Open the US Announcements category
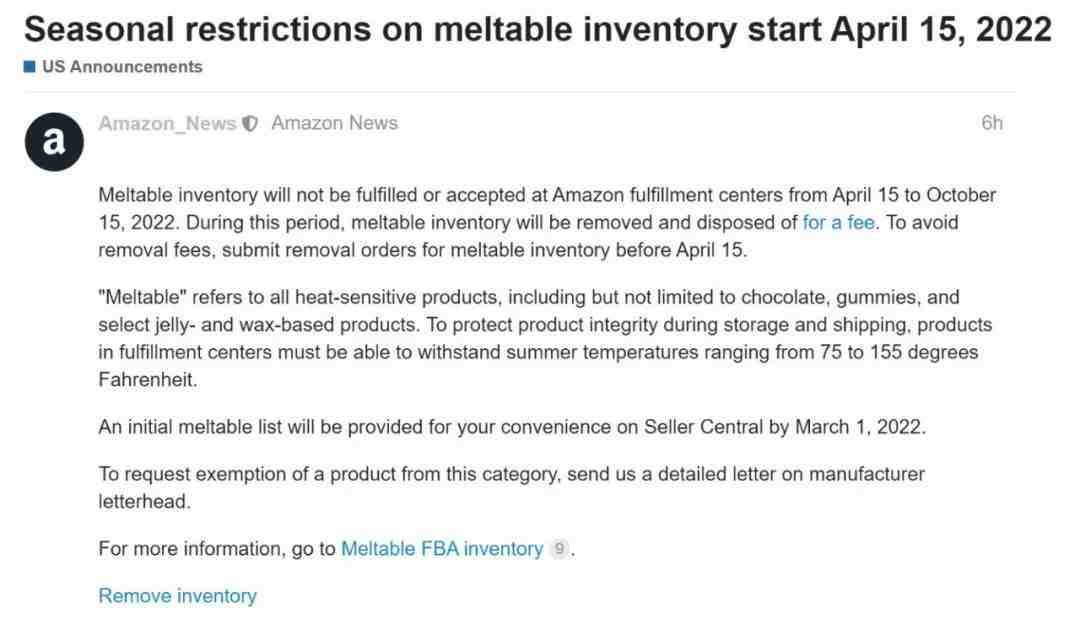The height and width of the screenshot is (624, 1080). coord(122,67)
